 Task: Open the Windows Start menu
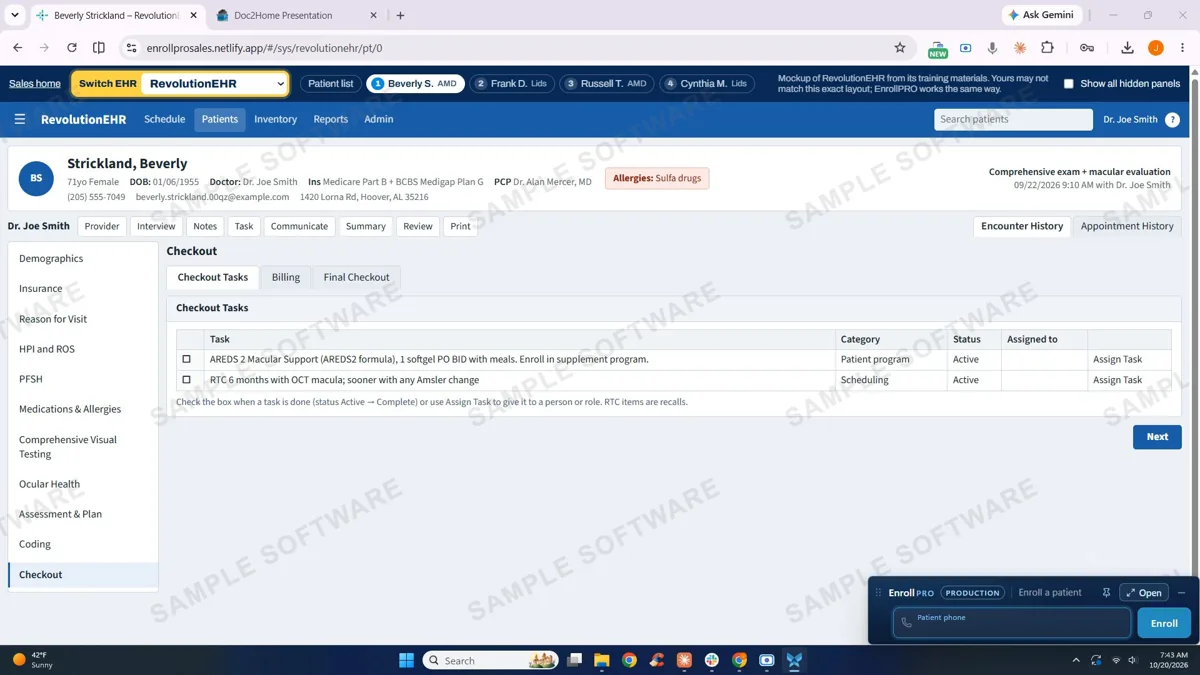406,660
